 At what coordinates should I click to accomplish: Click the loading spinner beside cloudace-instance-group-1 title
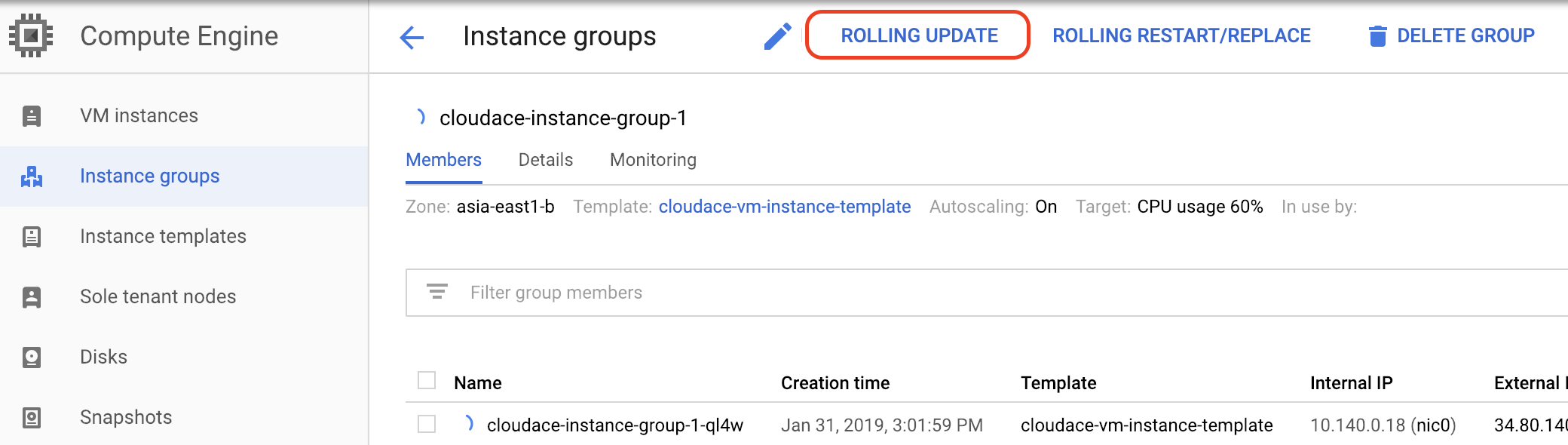click(x=421, y=117)
